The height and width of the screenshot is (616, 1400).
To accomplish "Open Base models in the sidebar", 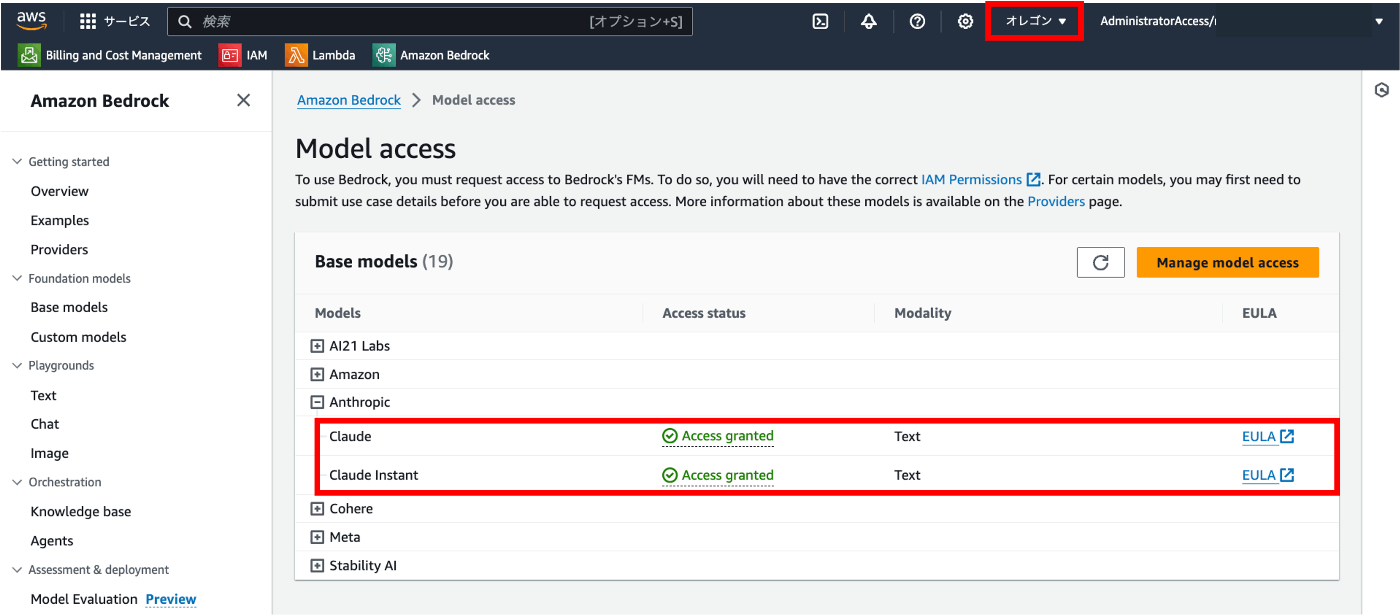I will pos(69,307).
